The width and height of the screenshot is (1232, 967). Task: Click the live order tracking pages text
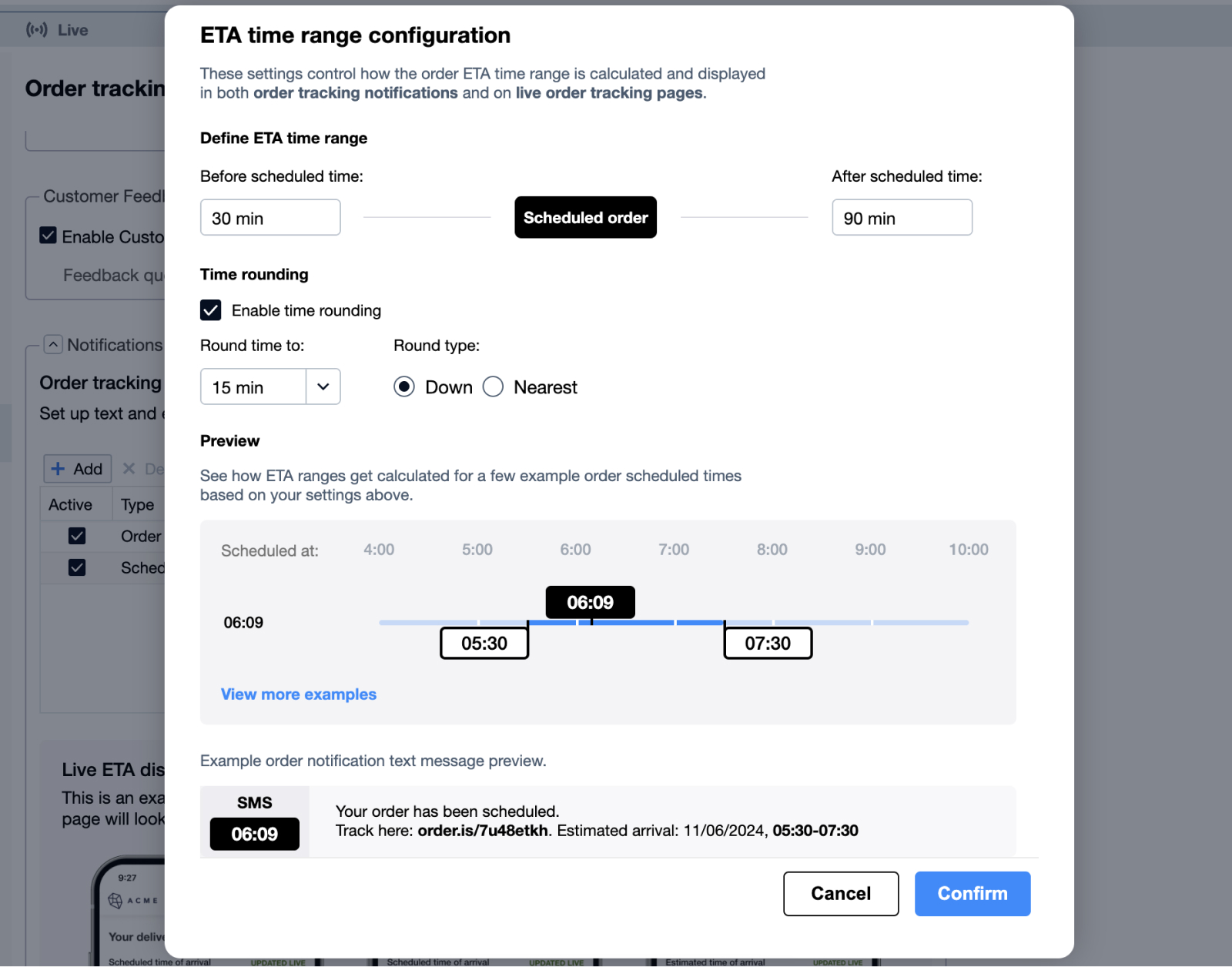pos(608,92)
